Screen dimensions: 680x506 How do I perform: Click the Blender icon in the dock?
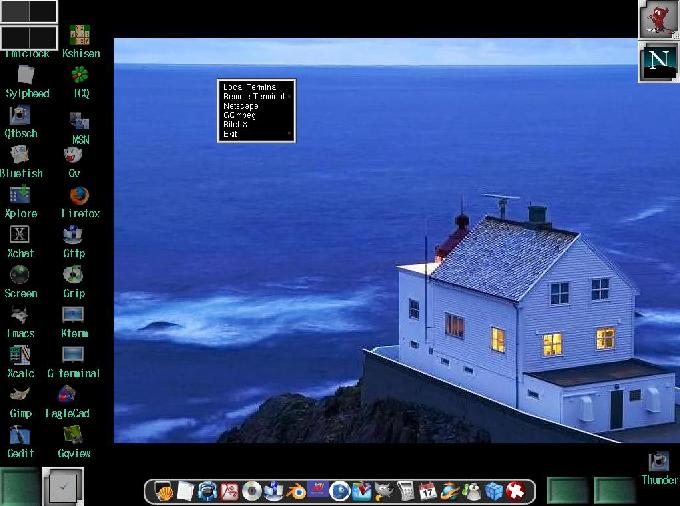[x=295, y=491]
